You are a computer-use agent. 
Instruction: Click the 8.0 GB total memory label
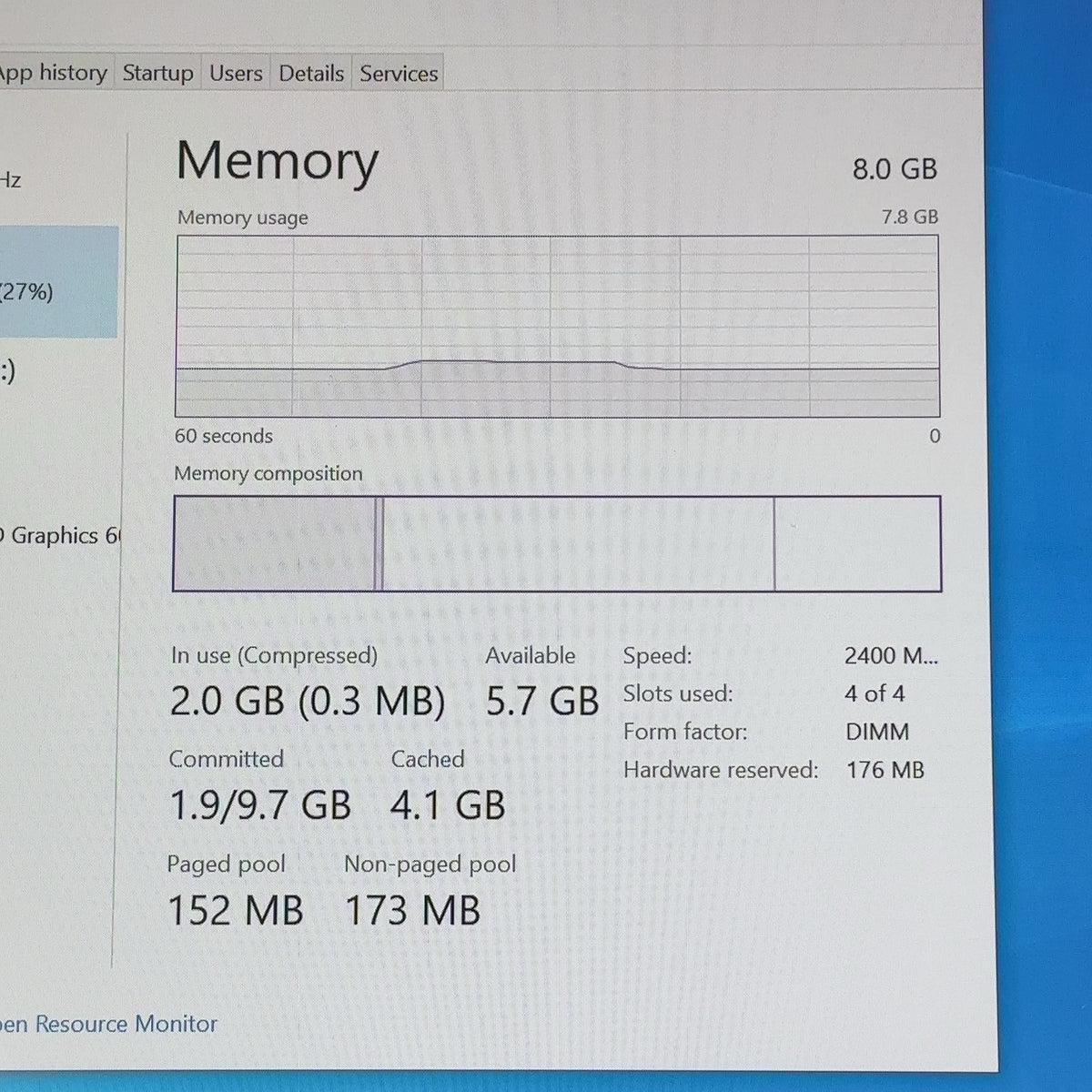pyautogui.click(x=895, y=169)
